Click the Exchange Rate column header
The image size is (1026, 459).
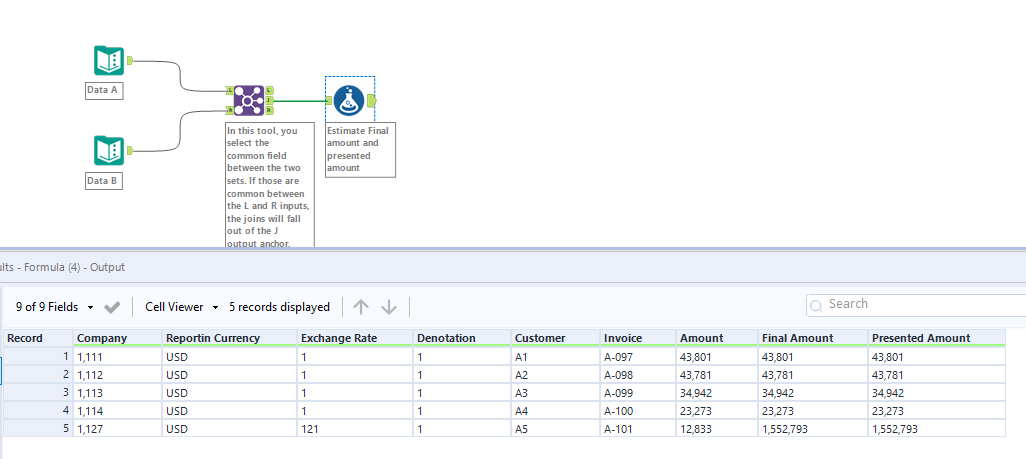[x=338, y=338]
